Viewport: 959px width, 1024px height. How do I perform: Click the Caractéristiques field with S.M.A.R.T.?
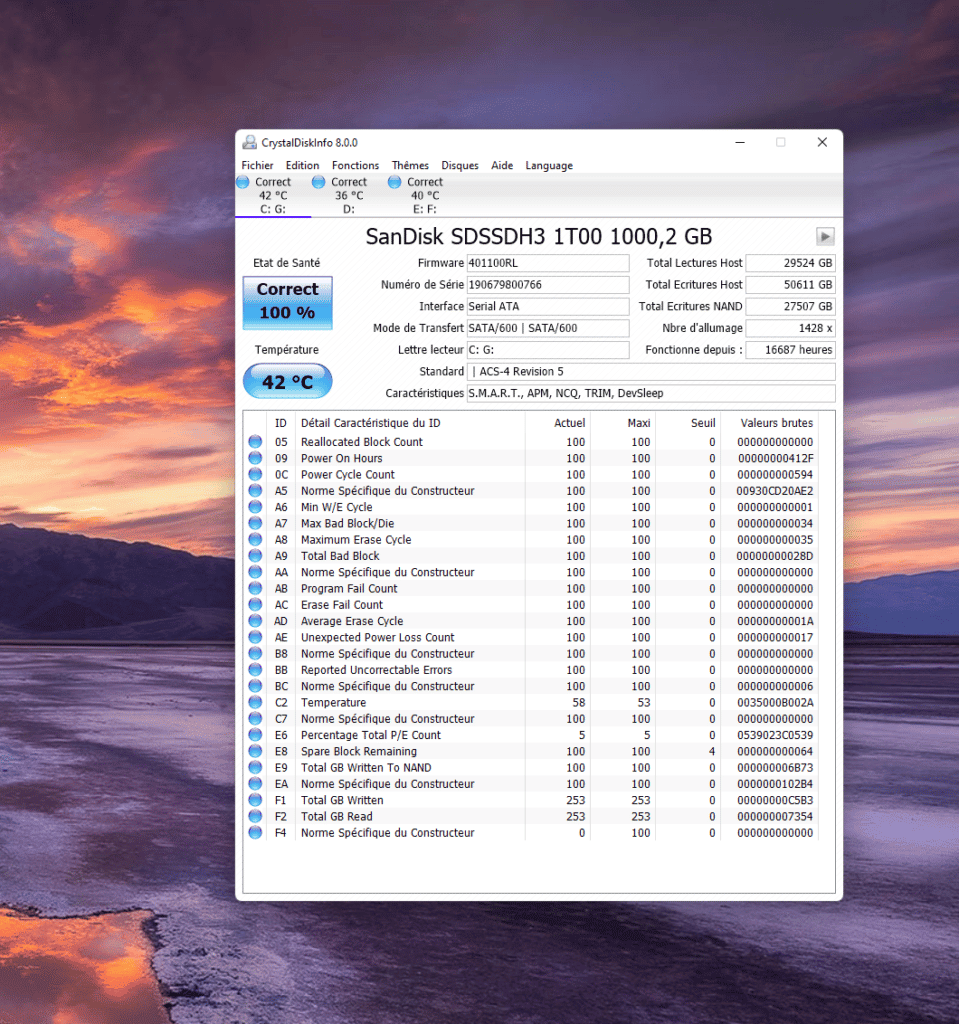(x=651, y=393)
